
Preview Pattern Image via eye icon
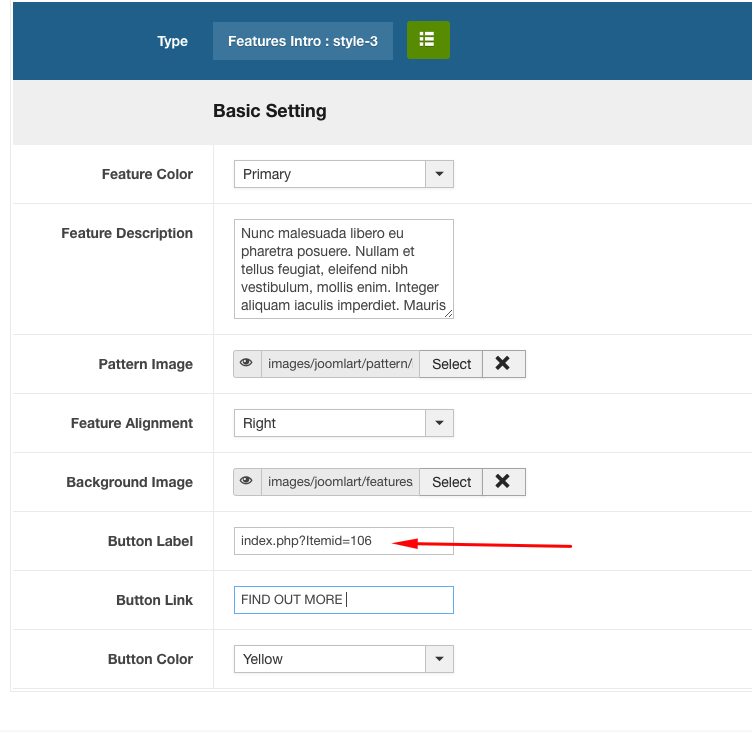point(247,364)
